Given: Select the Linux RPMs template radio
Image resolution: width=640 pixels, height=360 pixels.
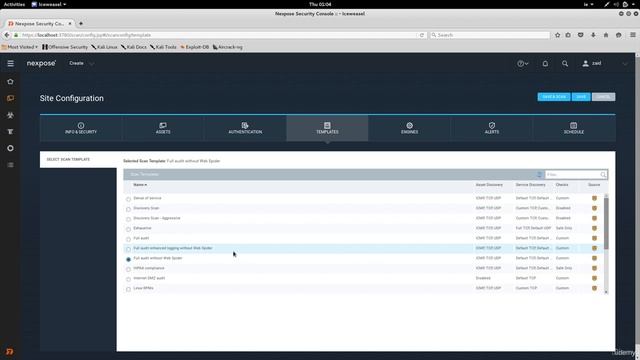Looking at the screenshot, I should (x=128, y=289).
